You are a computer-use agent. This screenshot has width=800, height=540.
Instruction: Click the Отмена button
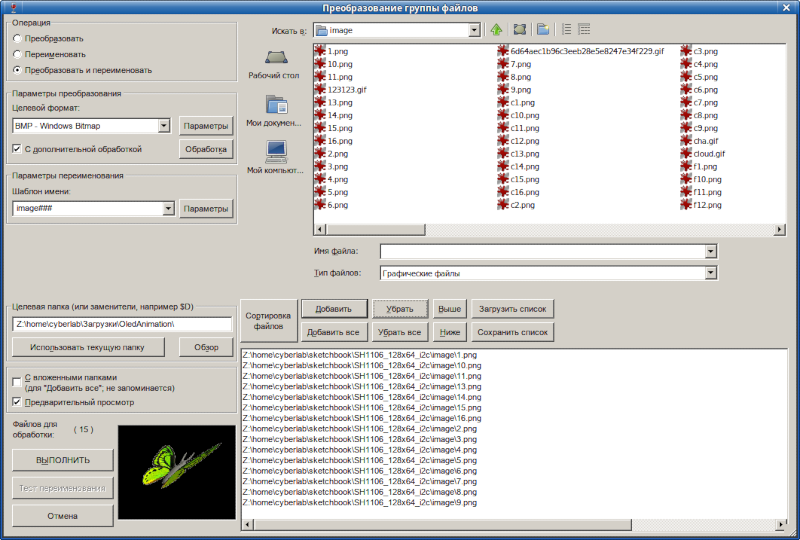(63, 516)
